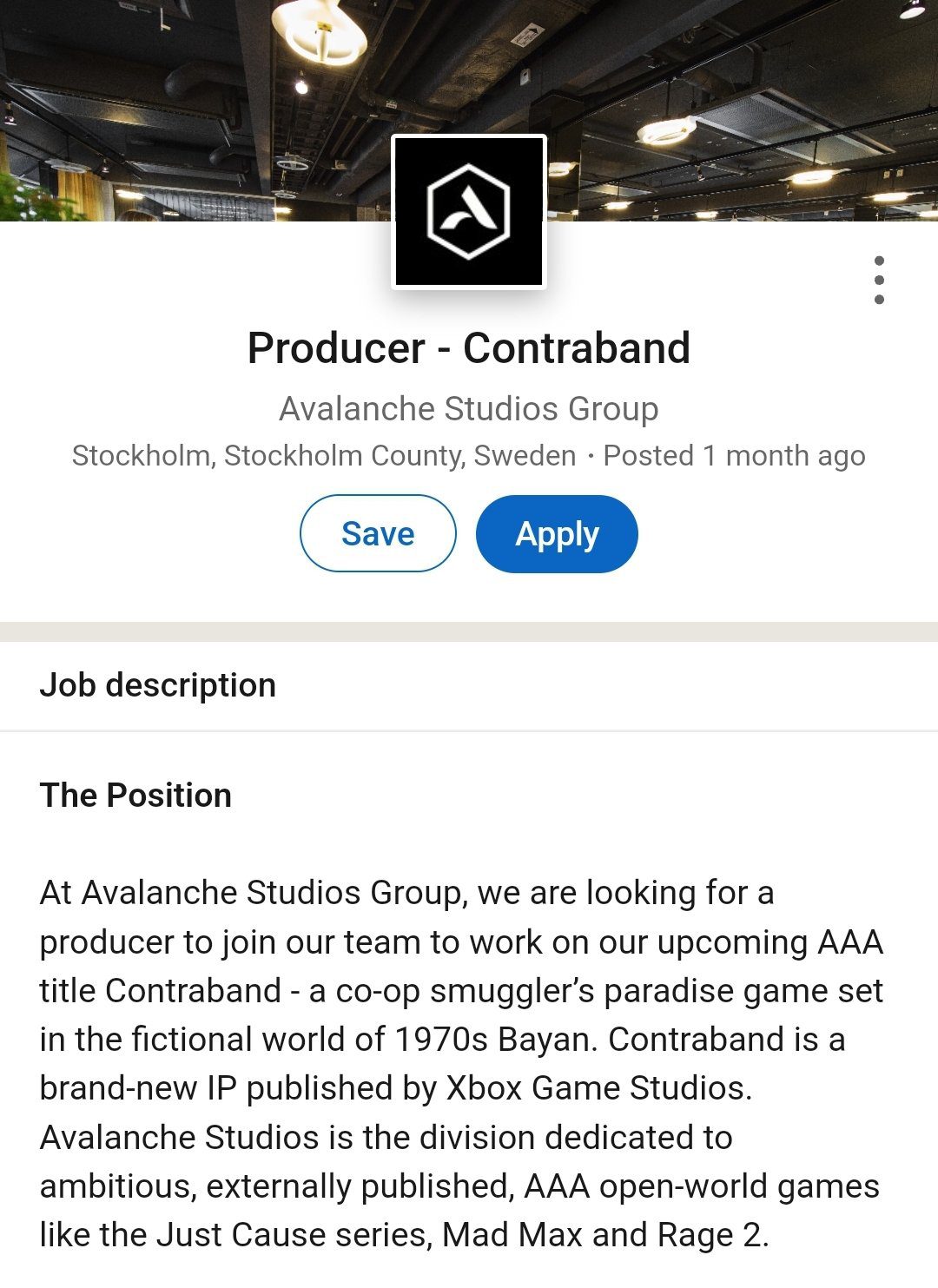Tap The Position heading
Viewport: 938px width, 1288px height.
[136, 796]
